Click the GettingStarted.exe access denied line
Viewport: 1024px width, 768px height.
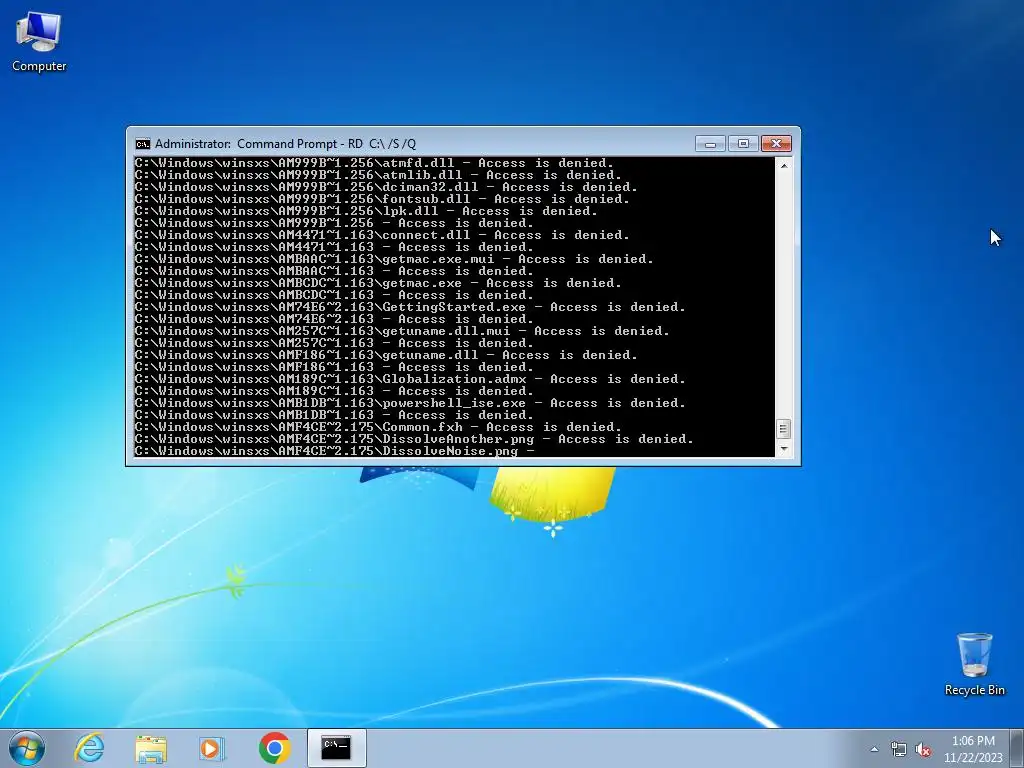[410, 307]
